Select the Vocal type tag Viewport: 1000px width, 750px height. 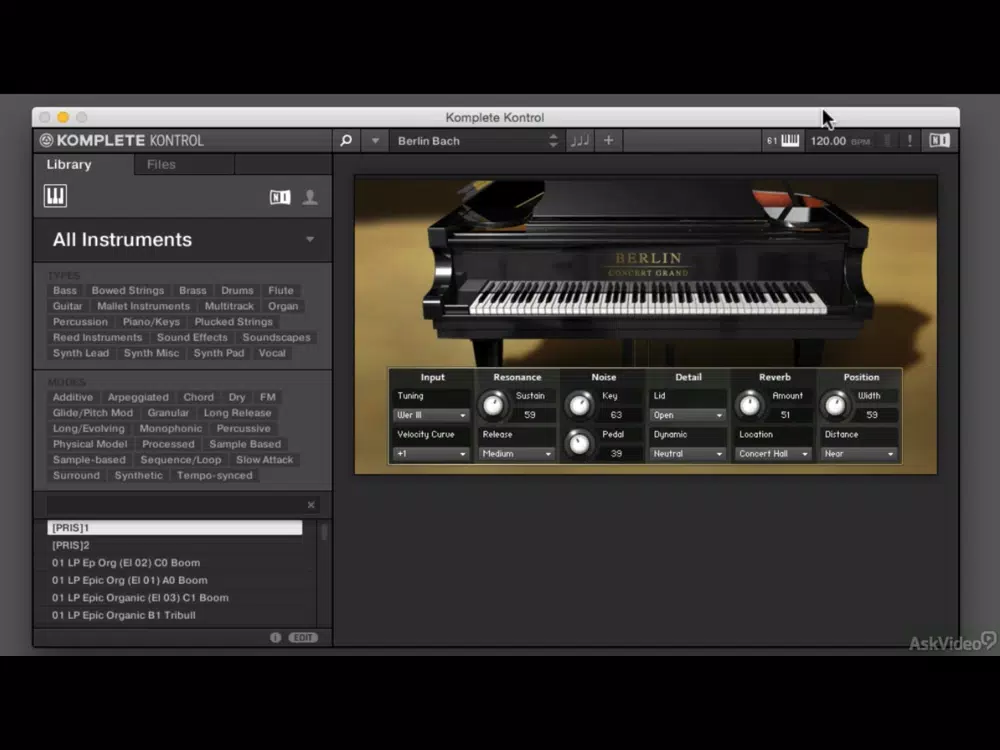[272, 353]
